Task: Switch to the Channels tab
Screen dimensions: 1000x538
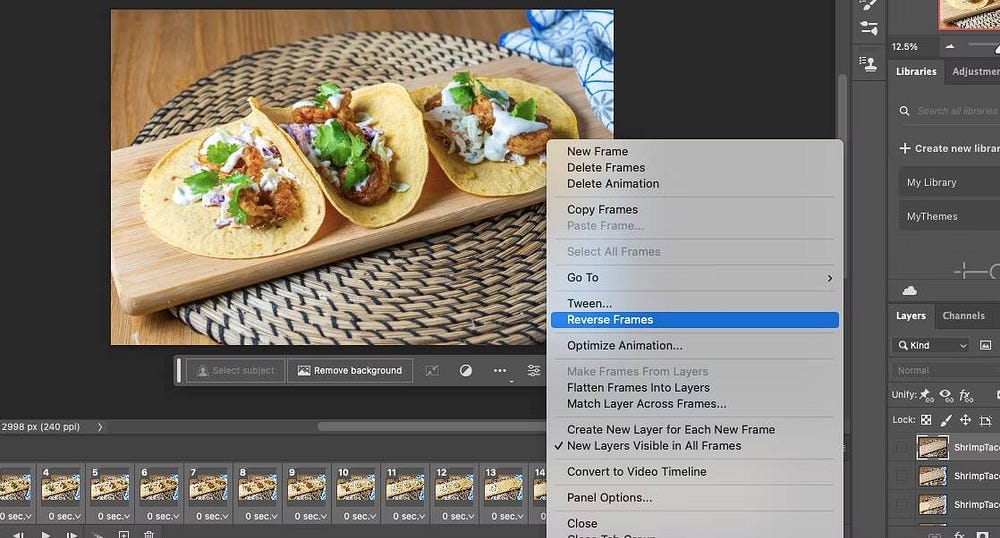Action: (x=963, y=316)
